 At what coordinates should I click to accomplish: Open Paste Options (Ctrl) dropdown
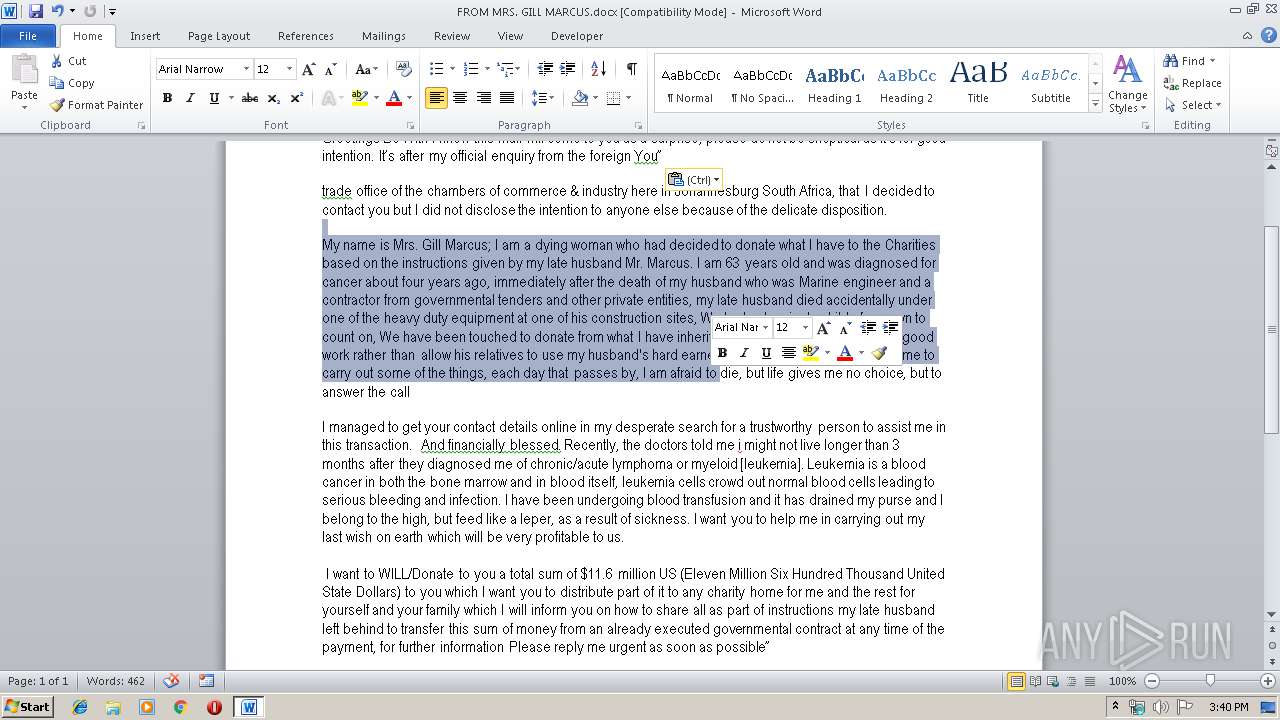click(x=694, y=180)
